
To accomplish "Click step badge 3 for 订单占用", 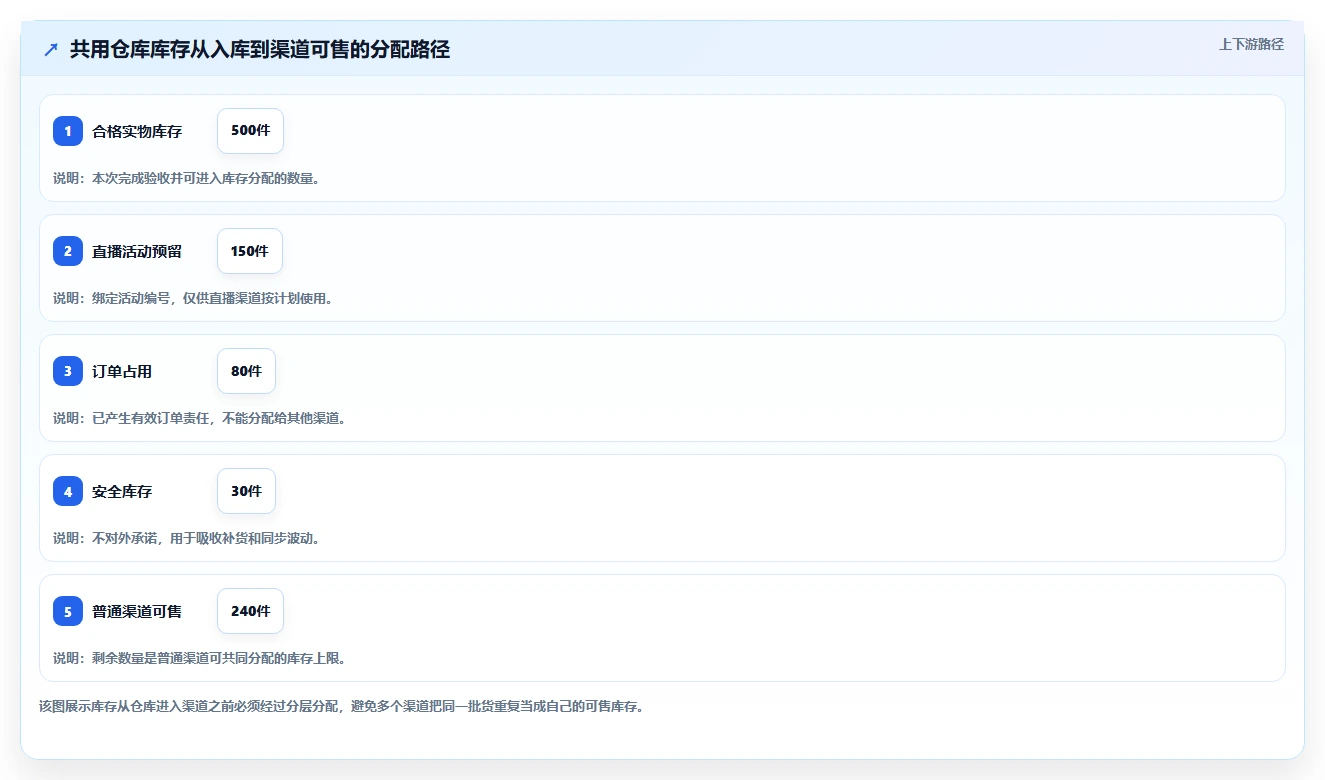I will click(68, 371).
